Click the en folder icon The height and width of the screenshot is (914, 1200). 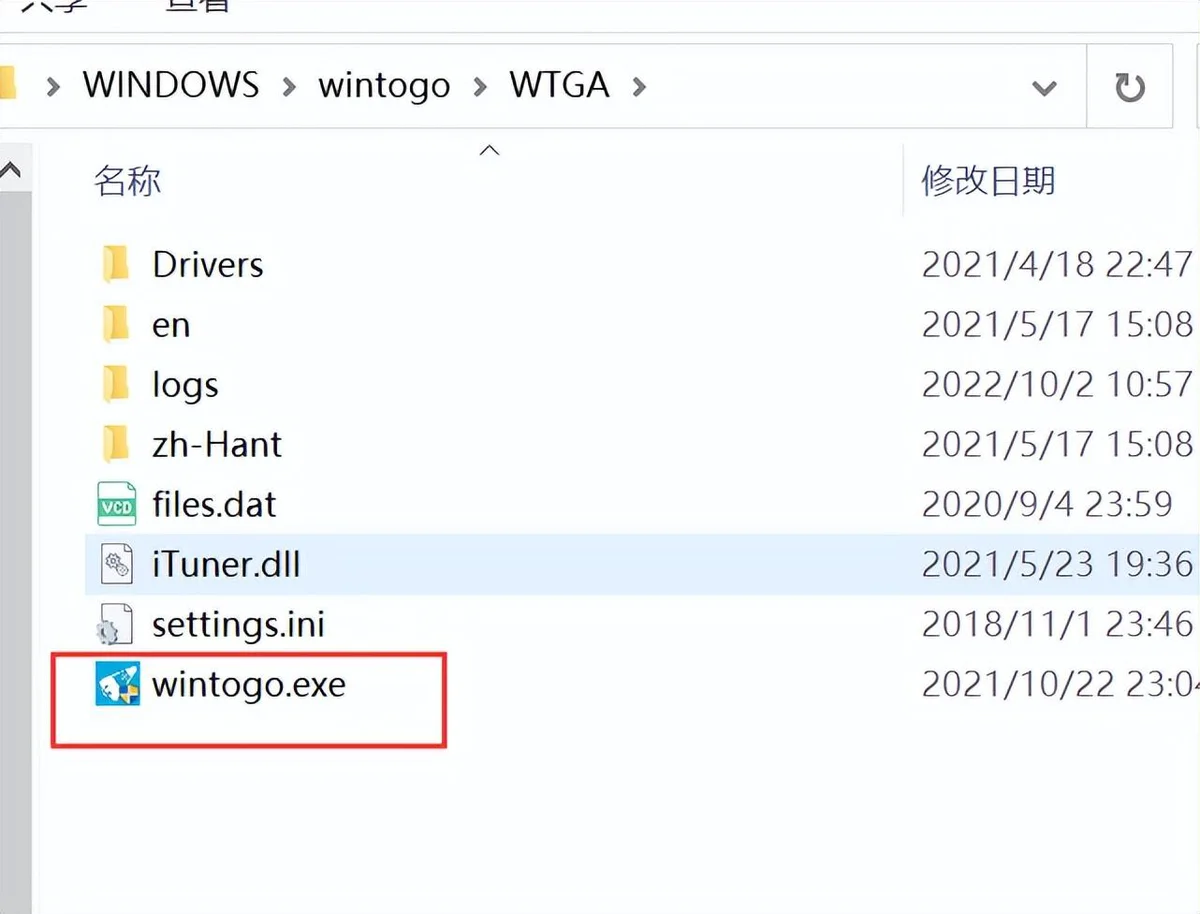pyautogui.click(x=116, y=325)
